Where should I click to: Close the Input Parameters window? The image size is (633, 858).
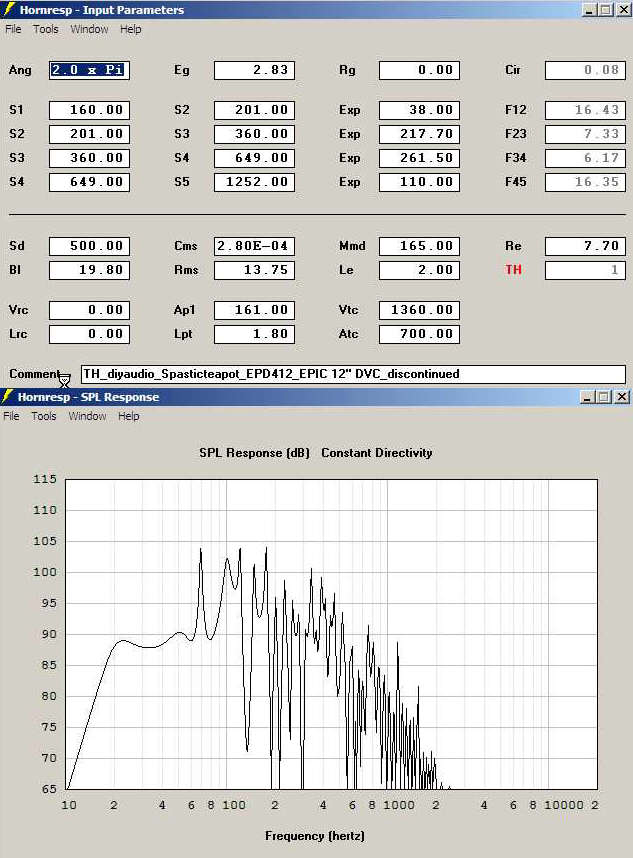pyautogui.click(x=624, y=9)
